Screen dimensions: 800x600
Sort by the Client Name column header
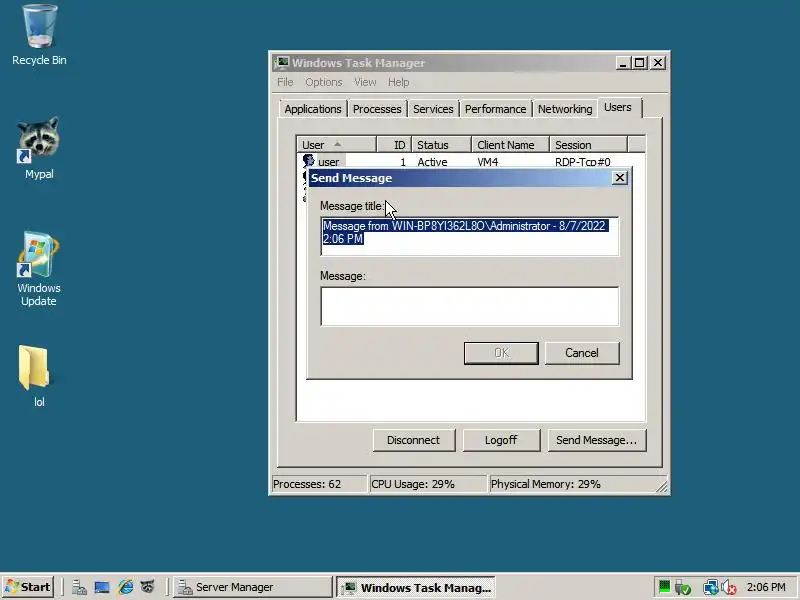510,145
